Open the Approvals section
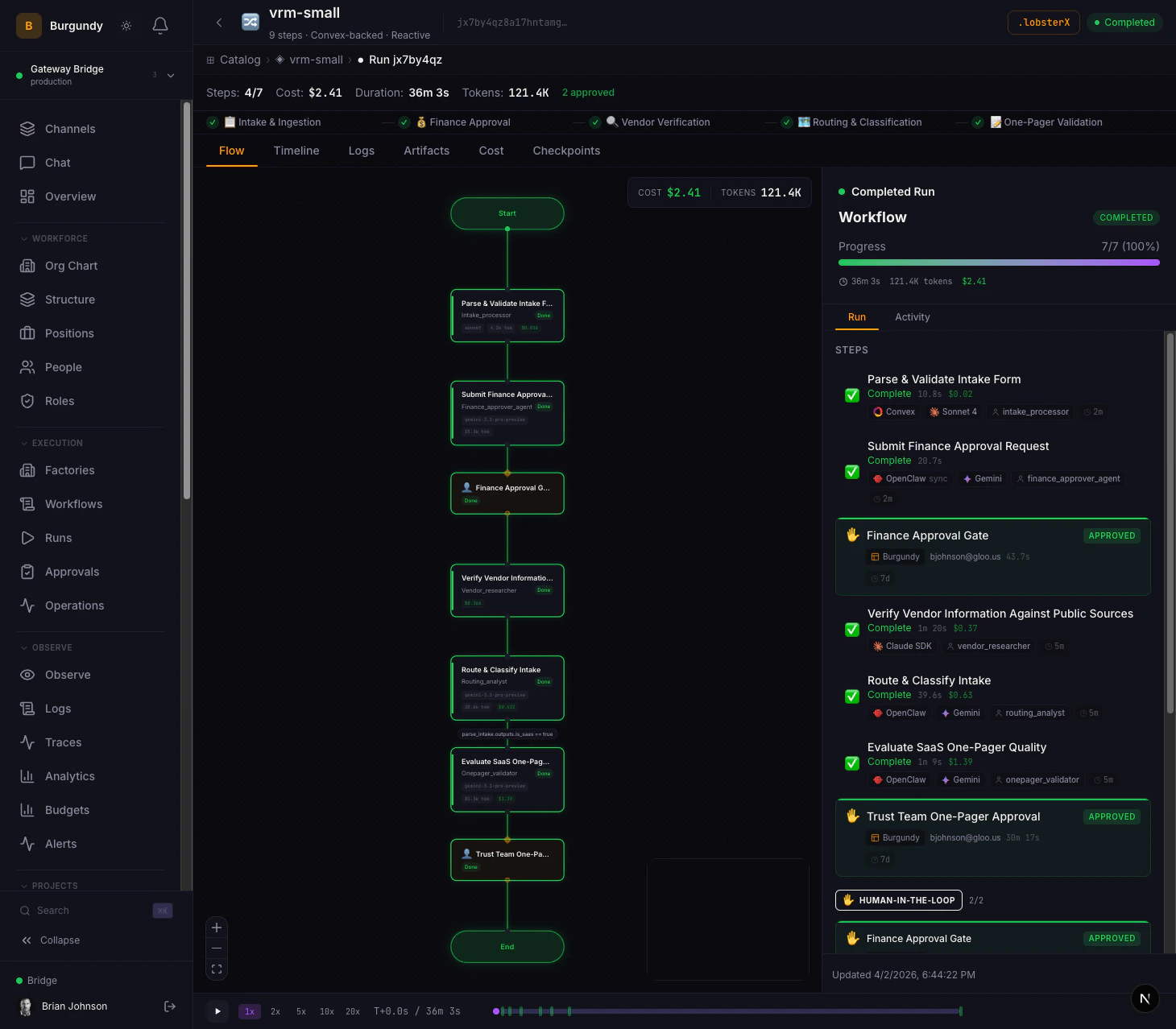This screenshot has height=1029, width=1176. 71,572
